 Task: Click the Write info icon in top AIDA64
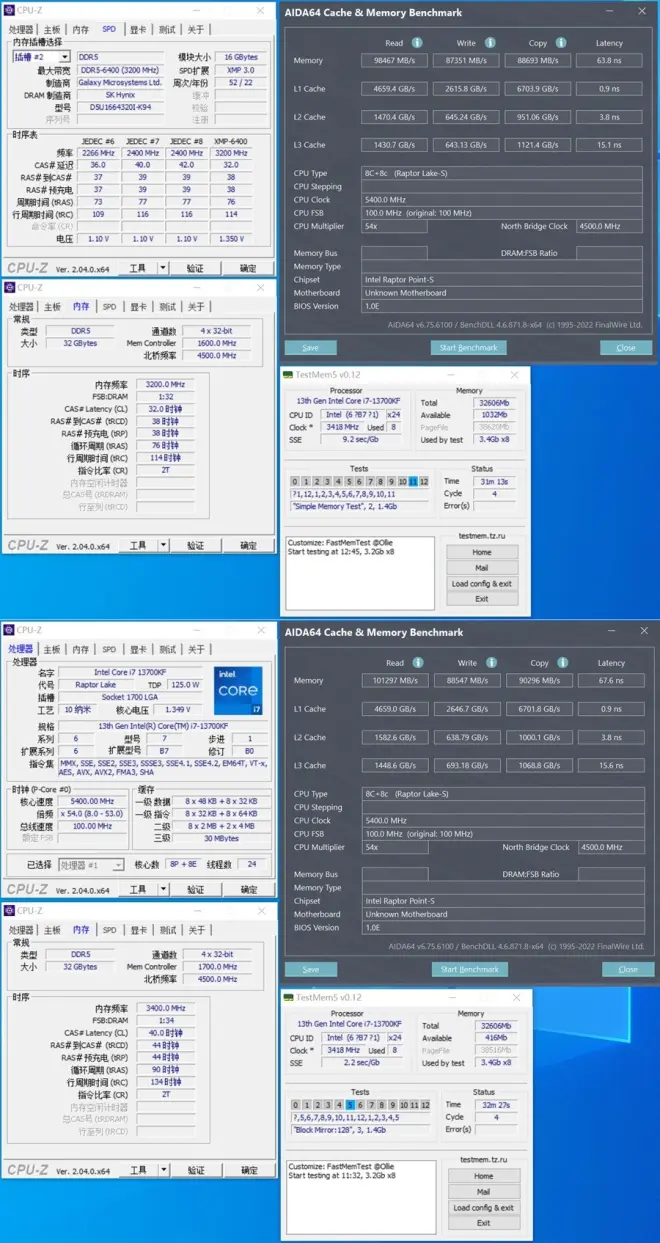pyautogui.click(x=490, y=43)
